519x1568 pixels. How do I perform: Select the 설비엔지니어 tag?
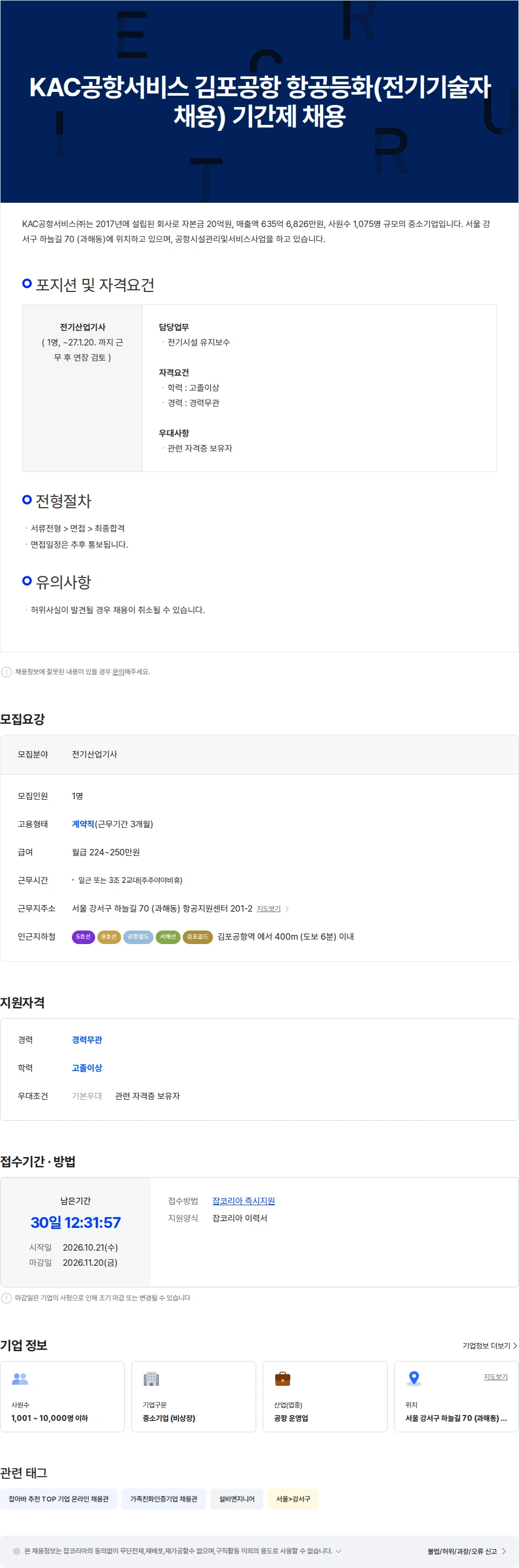237,1499
